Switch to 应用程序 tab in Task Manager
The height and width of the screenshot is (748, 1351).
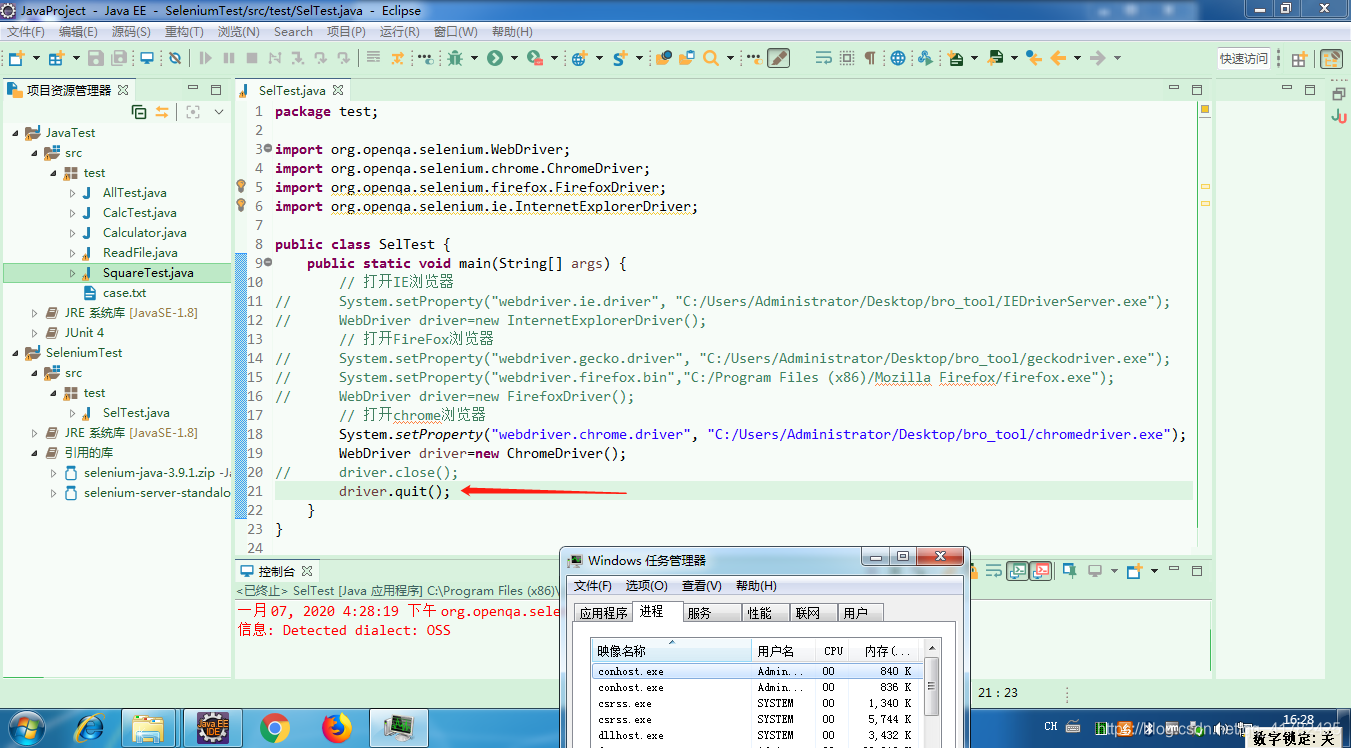pyautogui.click(x=603, y=613)
